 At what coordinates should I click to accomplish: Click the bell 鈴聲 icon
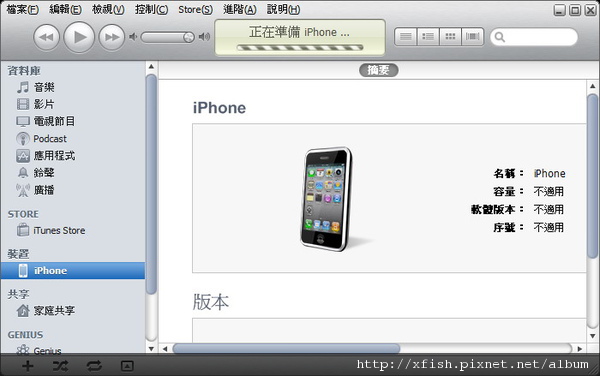point(23,173)
